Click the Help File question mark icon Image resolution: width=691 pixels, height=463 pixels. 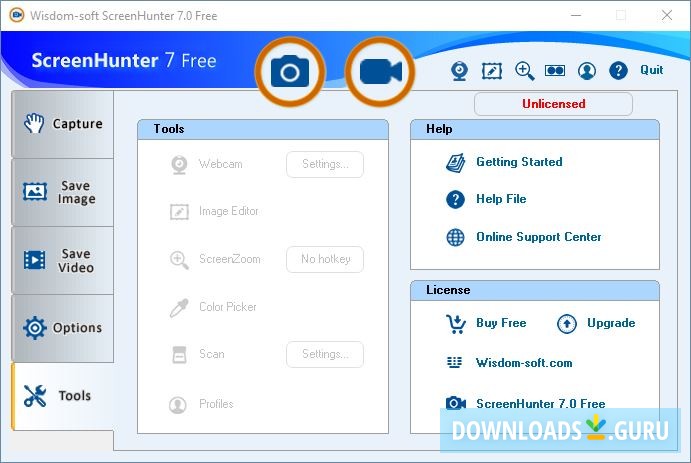[x=455, y=200]
